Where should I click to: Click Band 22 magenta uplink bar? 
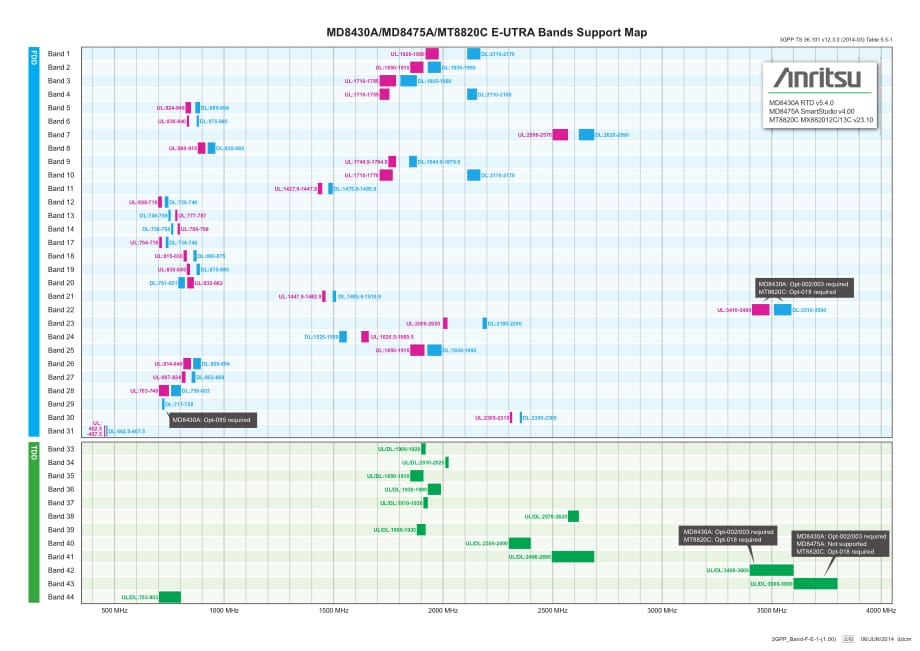760,310
